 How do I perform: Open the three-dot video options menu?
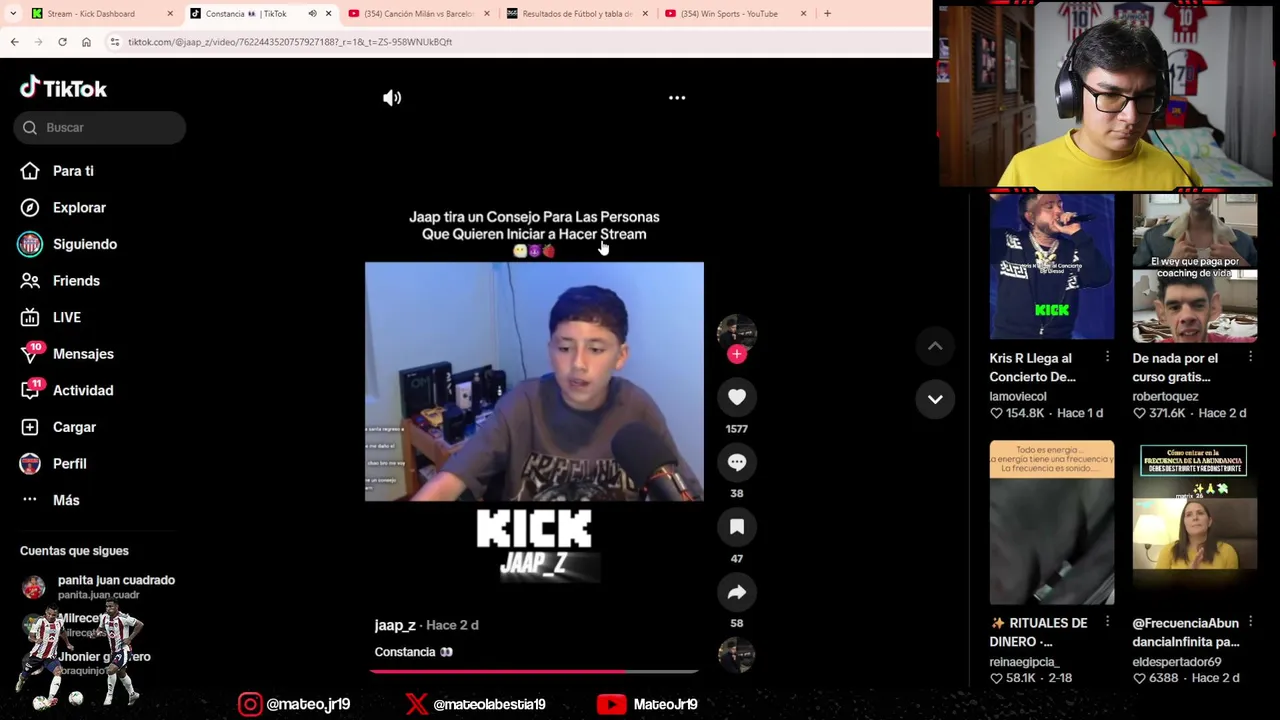point(677,98)
